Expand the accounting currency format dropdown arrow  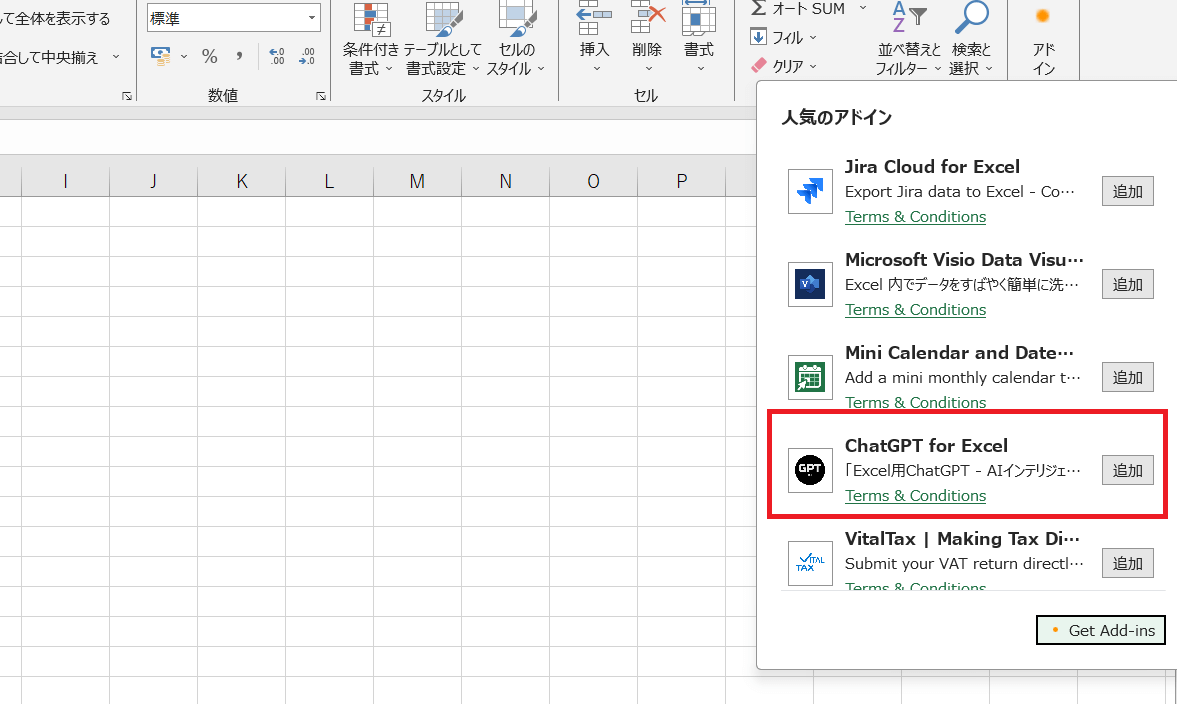(184, 57)
